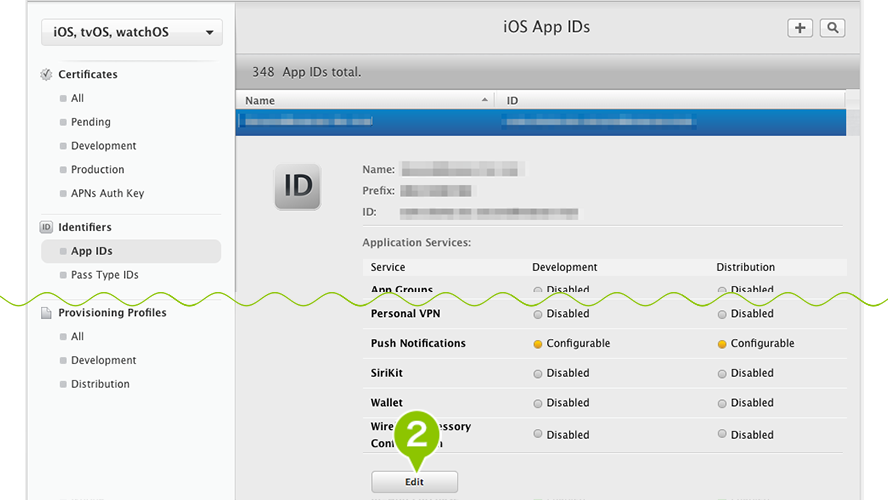Screen dimensions: 889x500
Task: Click the Identifiers section heading
Action: [x=85, y=227]
